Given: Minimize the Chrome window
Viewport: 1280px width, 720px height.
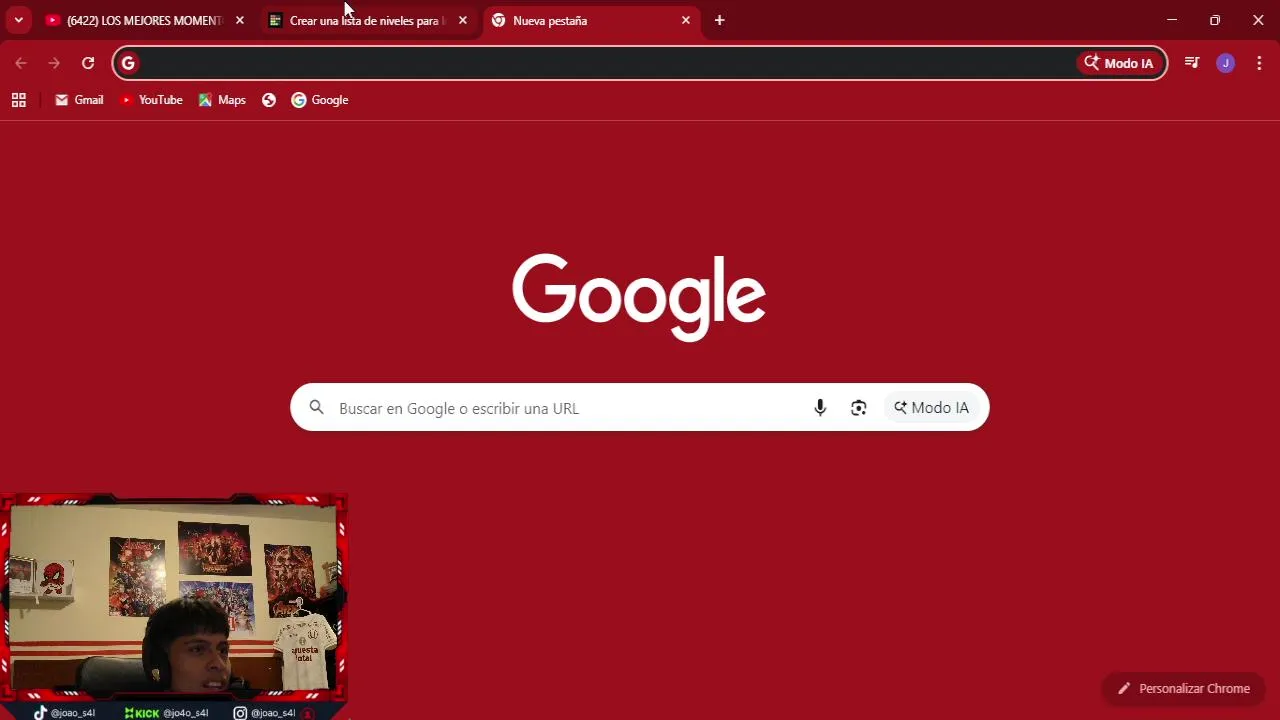Looking at the screenshot, I should coord(1172,20).
